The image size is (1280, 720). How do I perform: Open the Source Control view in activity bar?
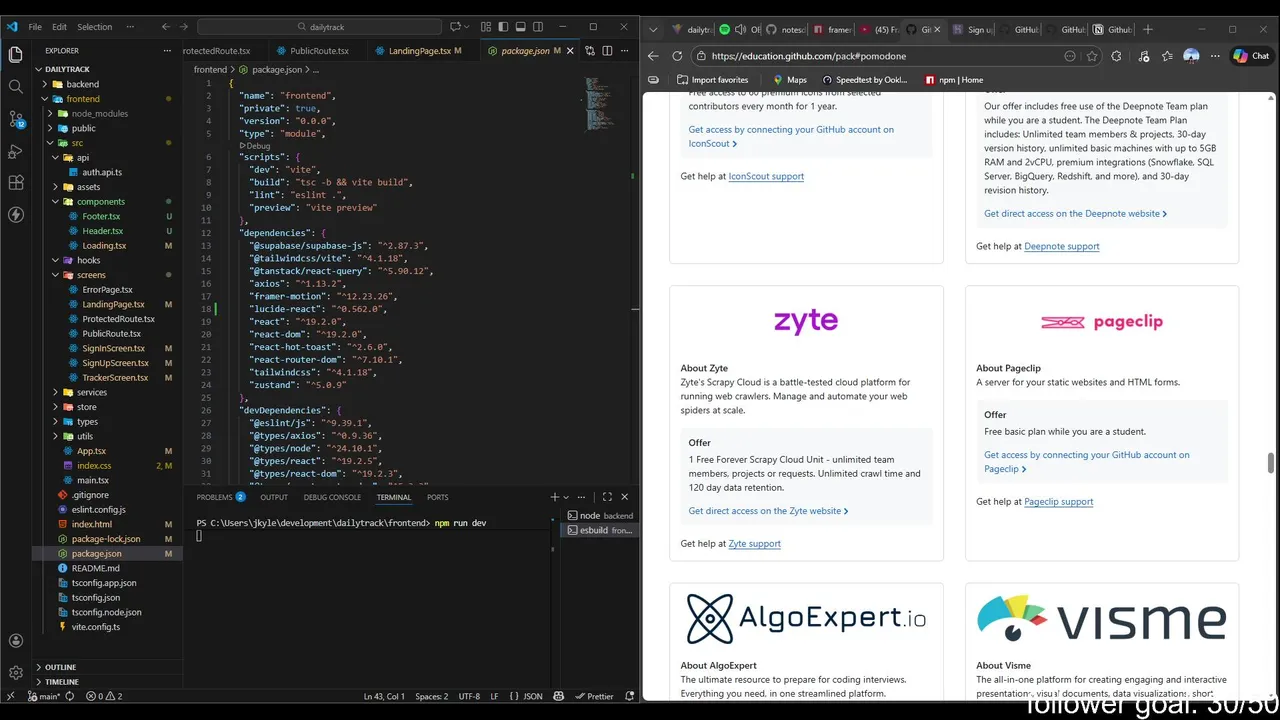(x=16, y=119)
